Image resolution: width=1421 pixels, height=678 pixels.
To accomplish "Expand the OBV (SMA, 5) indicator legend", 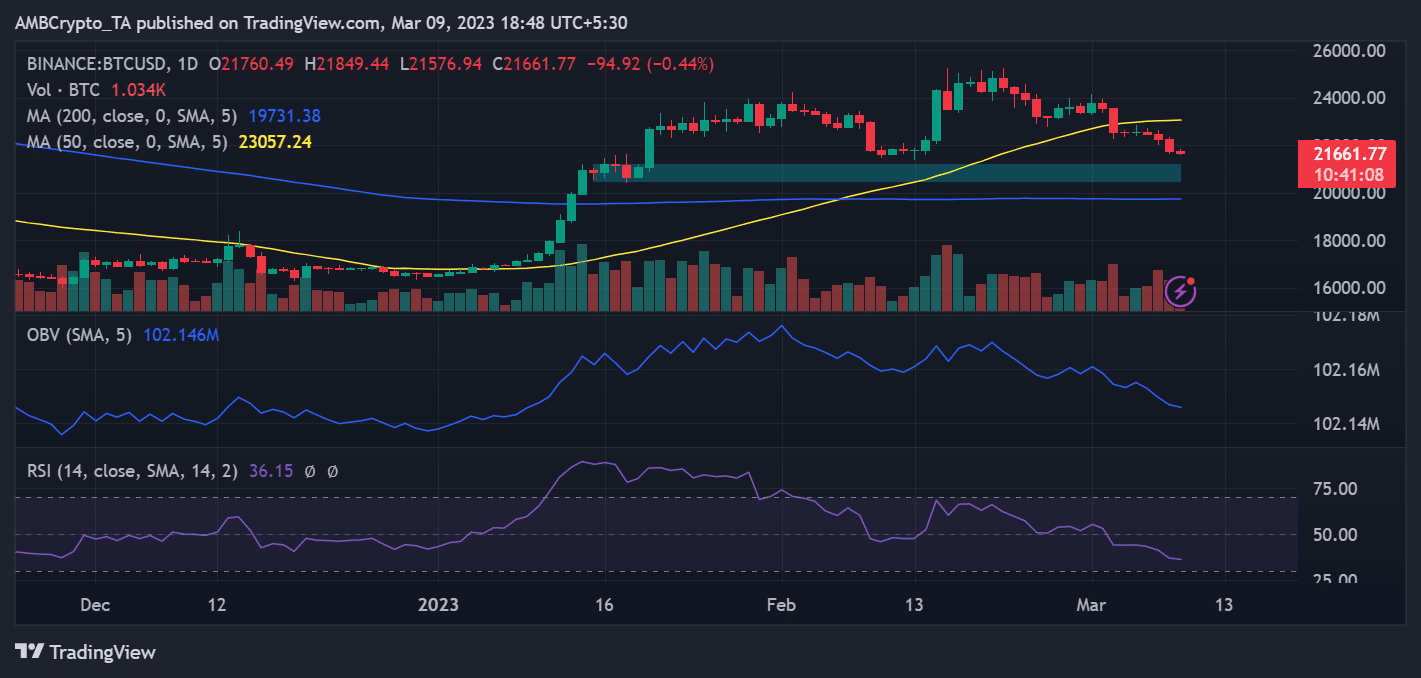I will 80,334.
